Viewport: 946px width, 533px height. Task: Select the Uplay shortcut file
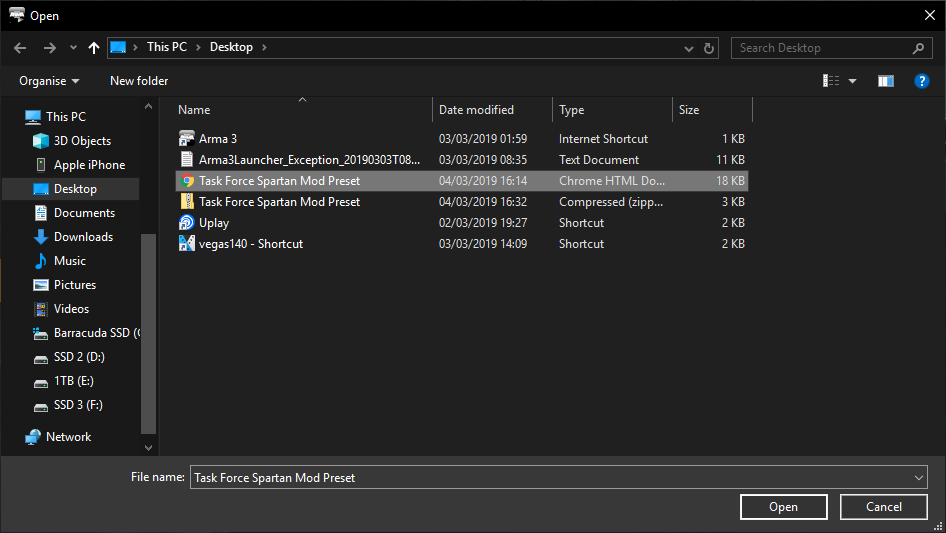pos(214,223)
